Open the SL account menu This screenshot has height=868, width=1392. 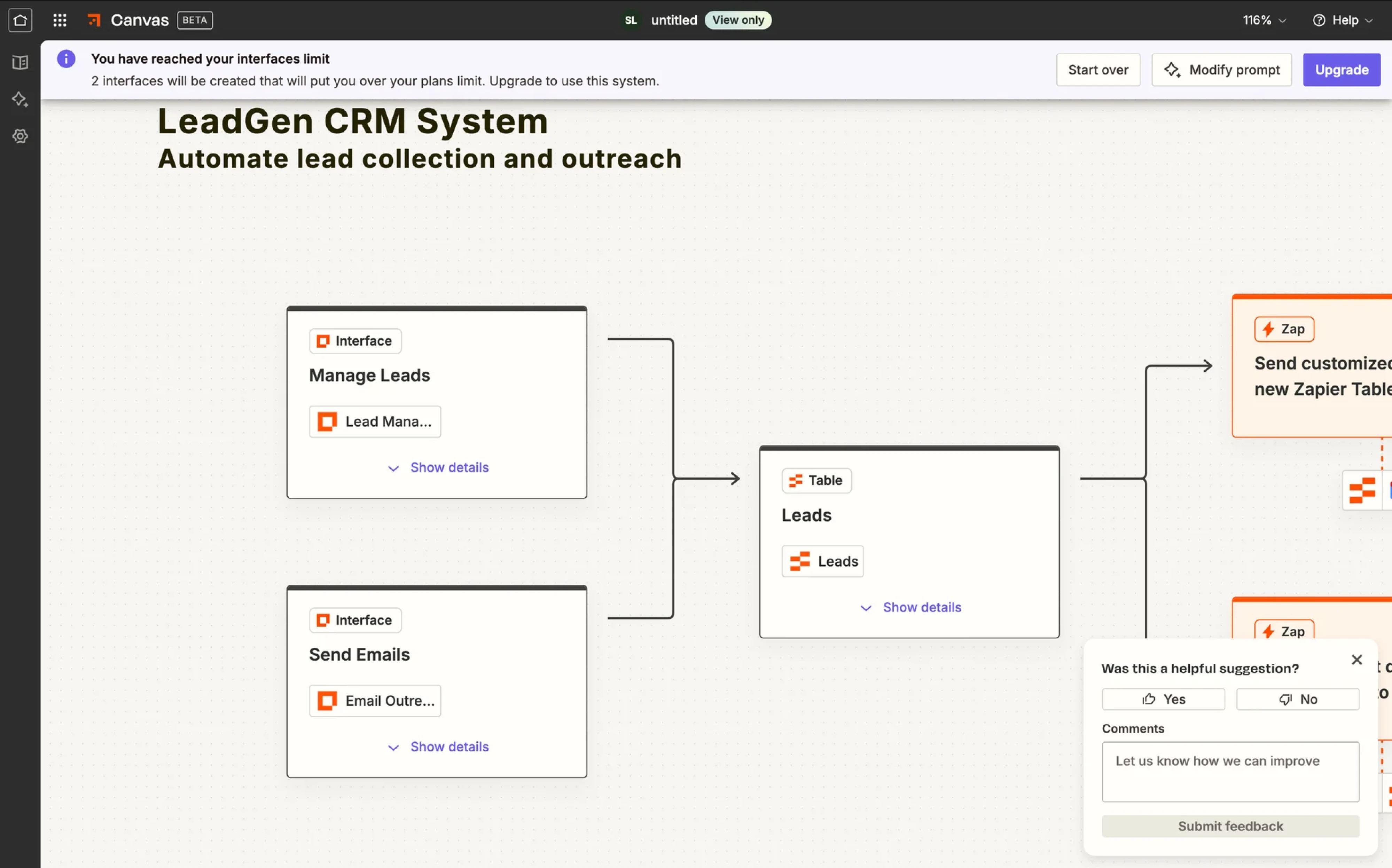(630, 20)
